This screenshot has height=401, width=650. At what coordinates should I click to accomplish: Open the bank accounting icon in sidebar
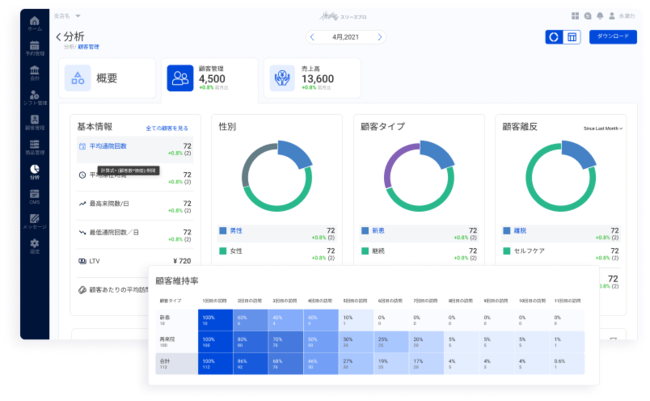(x=34, y=70)
